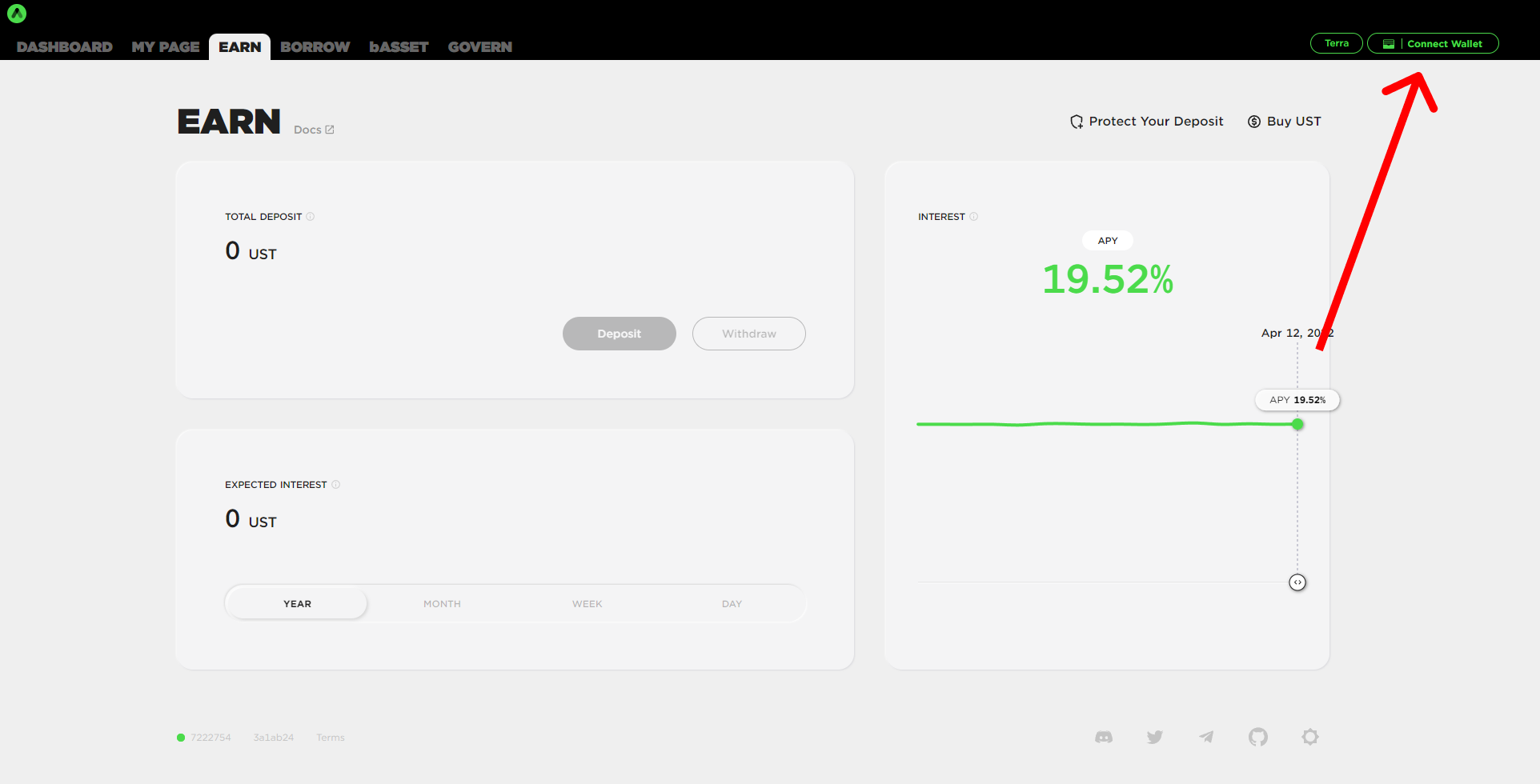Click the Connect Wallet button
Image resolution: width=1540 pixels, height=784 pixels.
[x=1433, y=43]
